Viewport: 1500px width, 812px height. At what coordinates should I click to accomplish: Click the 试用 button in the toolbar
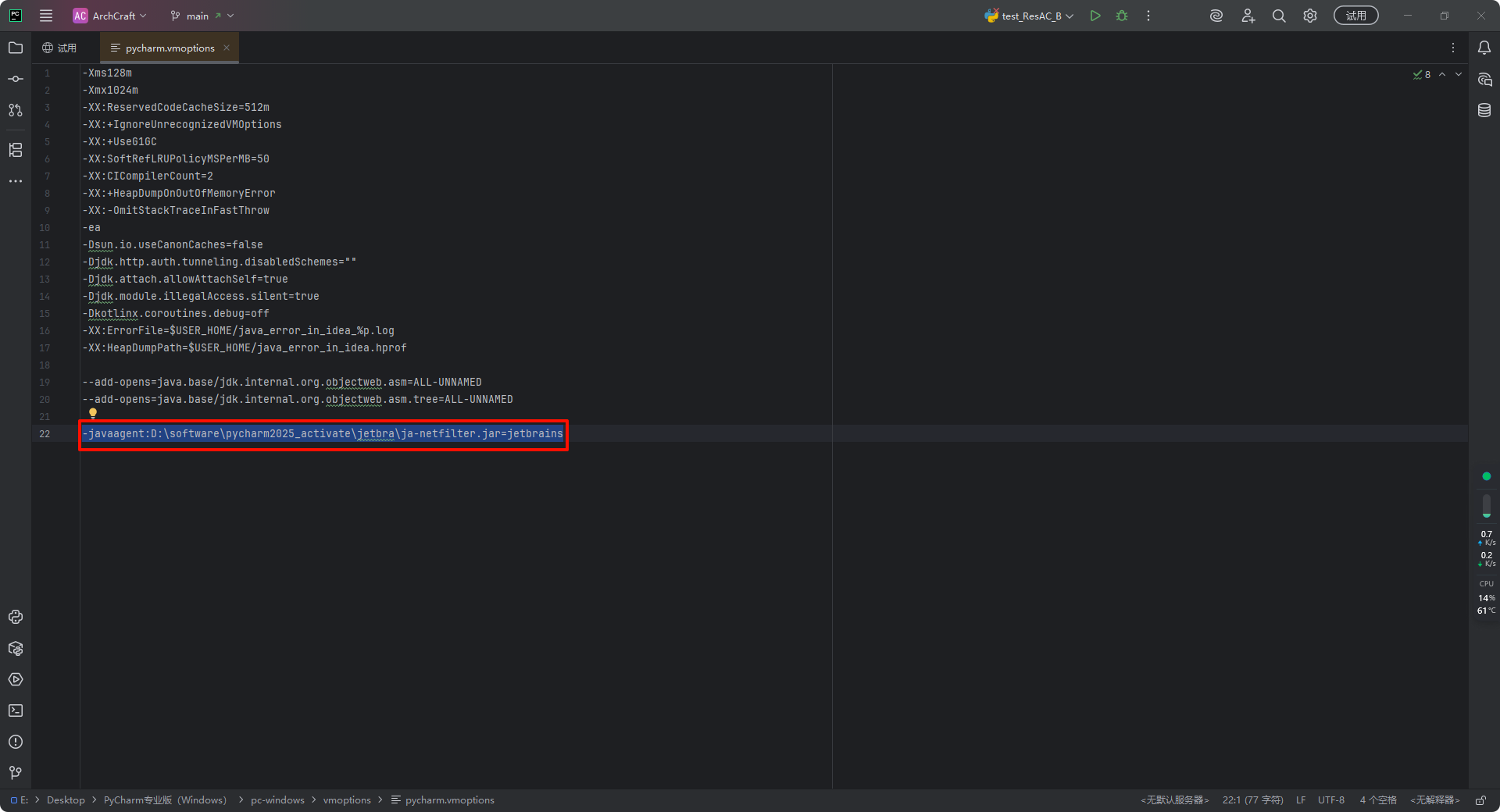1356,16
